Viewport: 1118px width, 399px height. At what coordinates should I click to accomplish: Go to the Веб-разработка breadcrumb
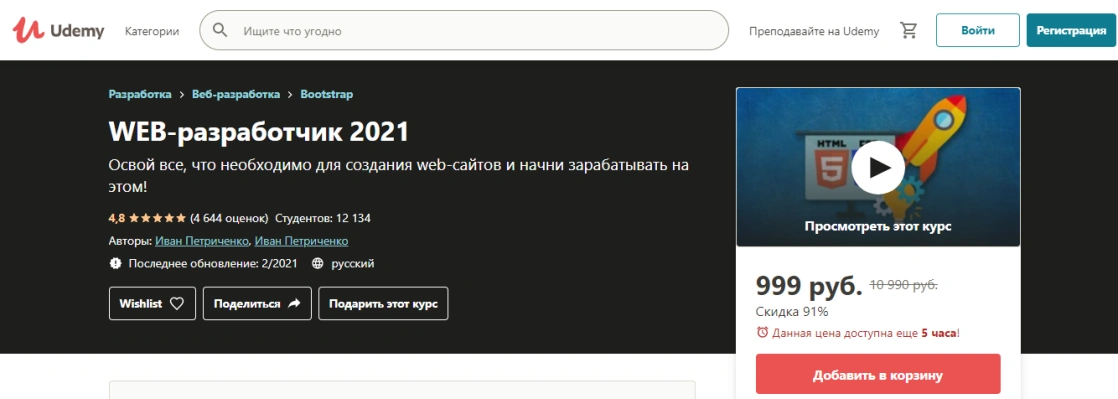tap(236, 94)
